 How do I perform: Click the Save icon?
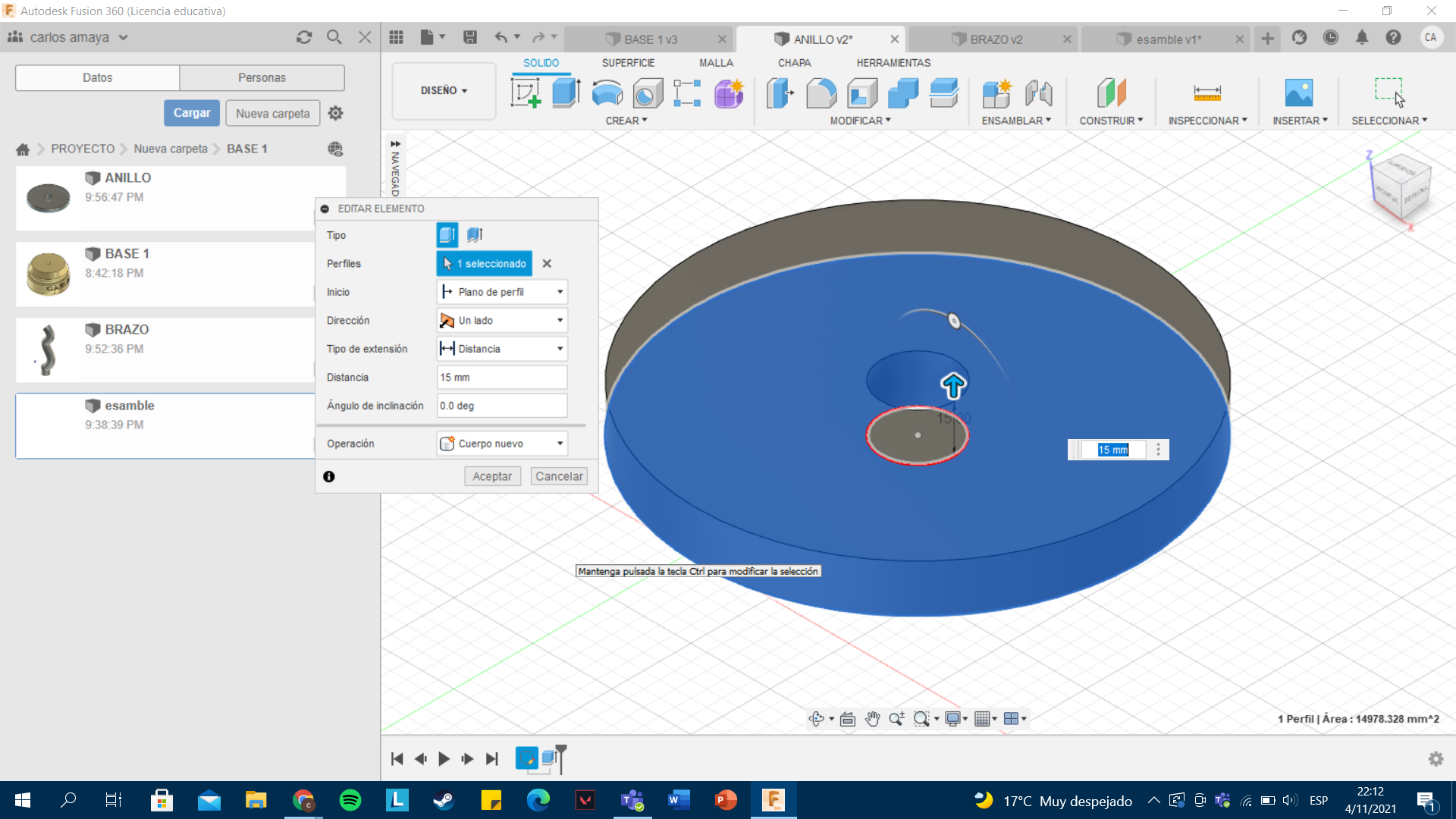pos(470,37)
